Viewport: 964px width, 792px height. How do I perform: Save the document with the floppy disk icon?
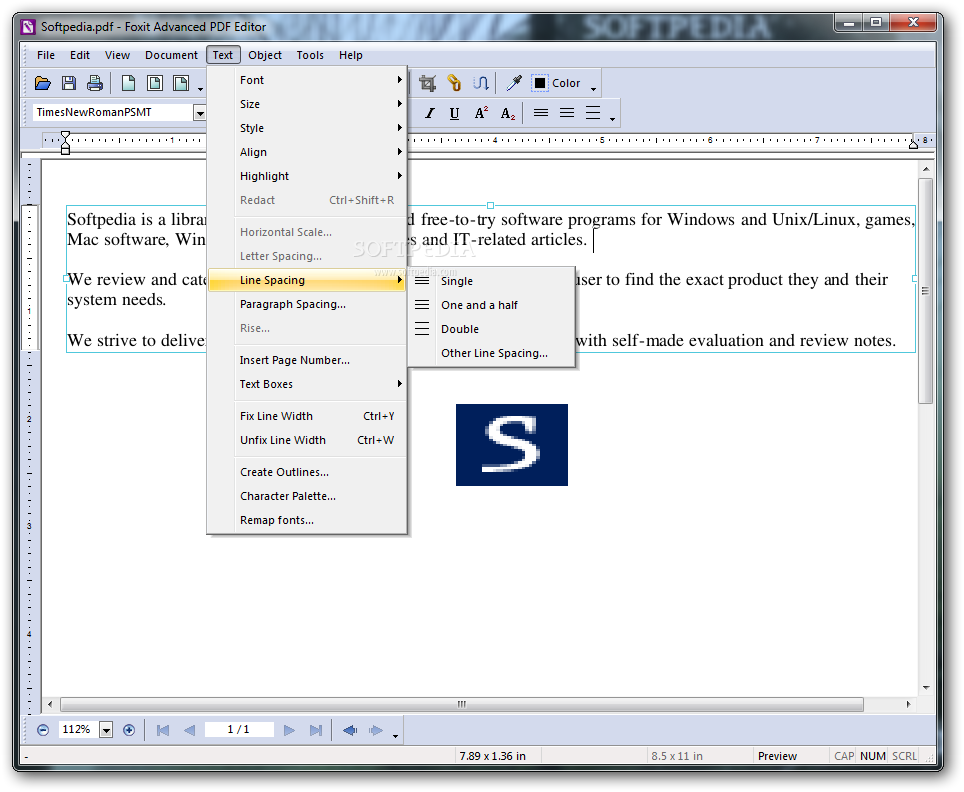(x=69, y=83)
